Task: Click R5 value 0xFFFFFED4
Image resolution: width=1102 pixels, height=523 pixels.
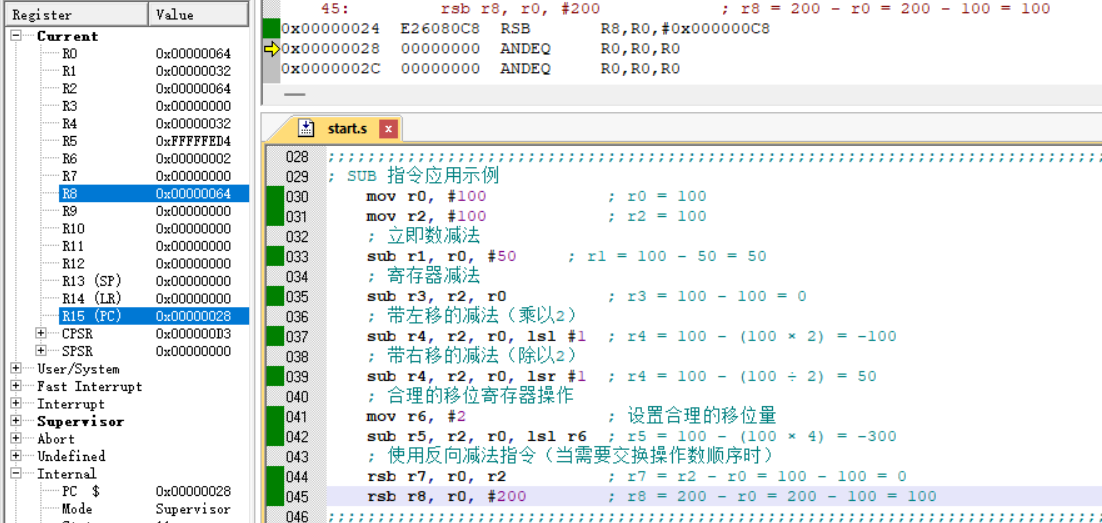Action: pyautogui.click(x=193, y=141)
